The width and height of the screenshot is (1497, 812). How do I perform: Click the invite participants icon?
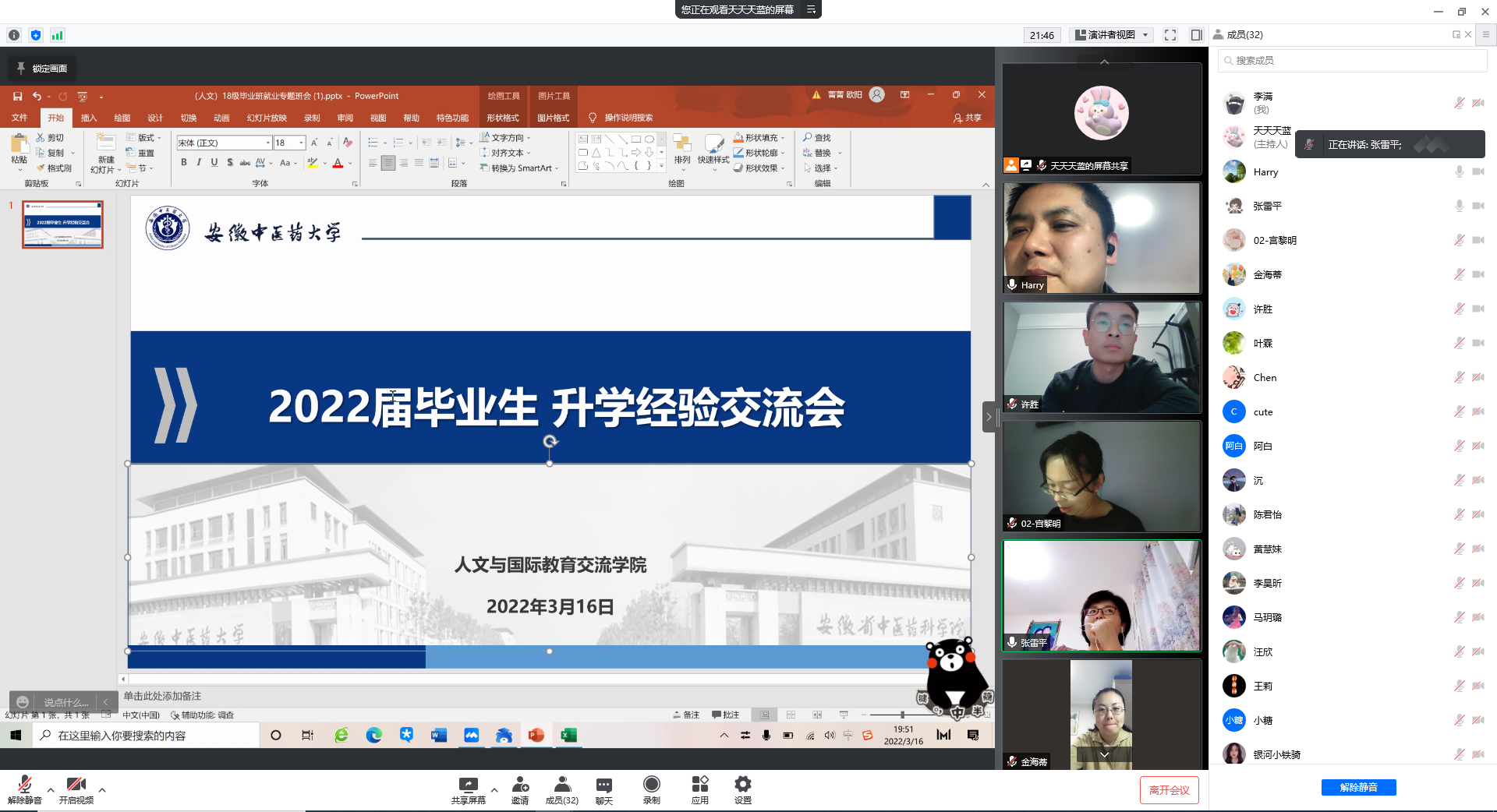click(x=520, y=786)
